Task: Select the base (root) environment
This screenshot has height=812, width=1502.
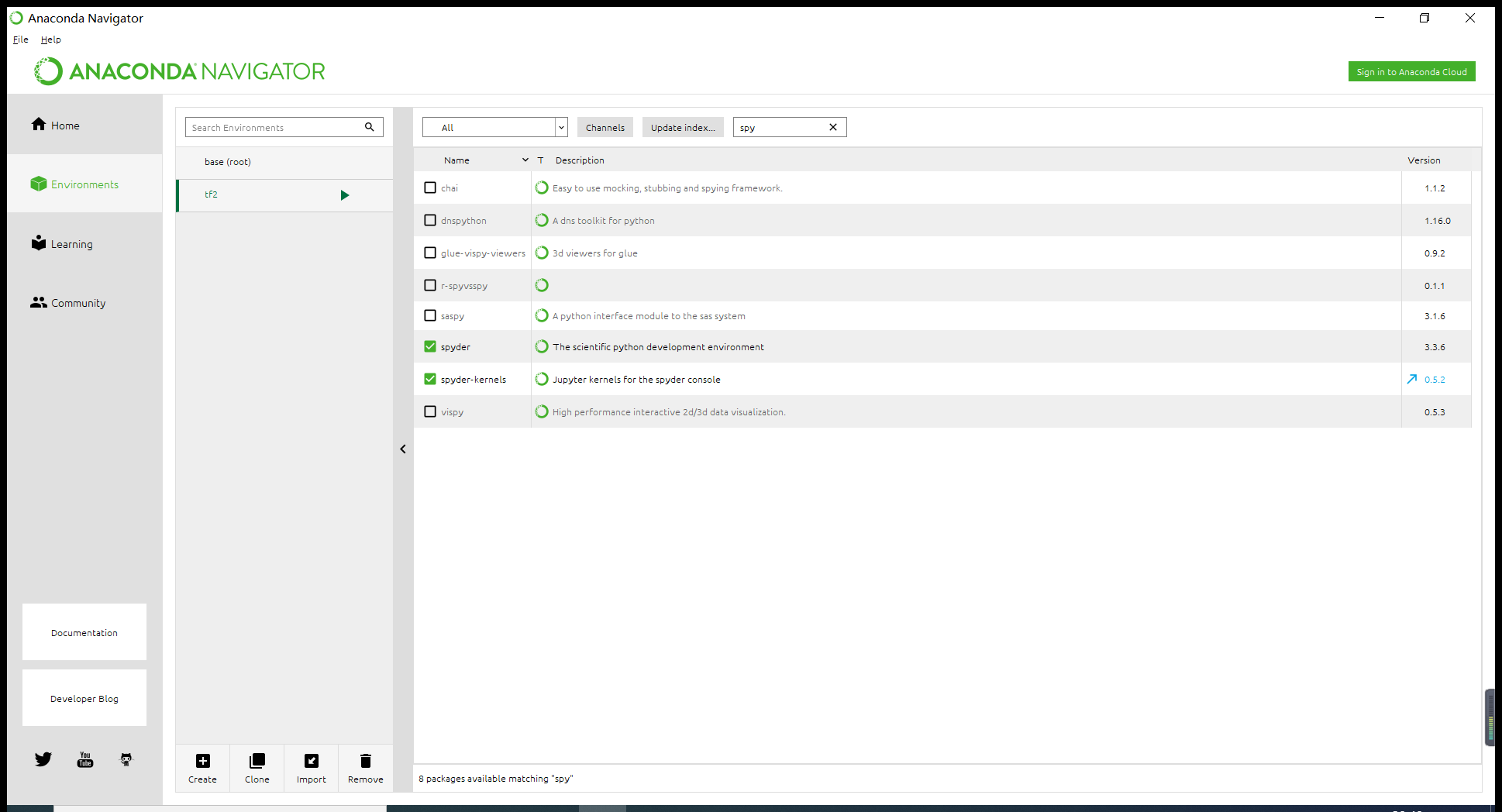Action: [x=284, y=162]
